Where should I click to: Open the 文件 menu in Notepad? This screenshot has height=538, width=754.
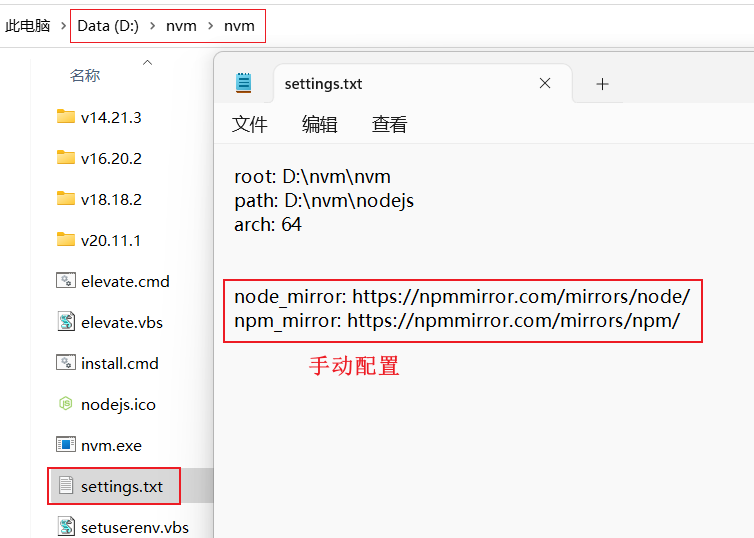click(250, 124)
